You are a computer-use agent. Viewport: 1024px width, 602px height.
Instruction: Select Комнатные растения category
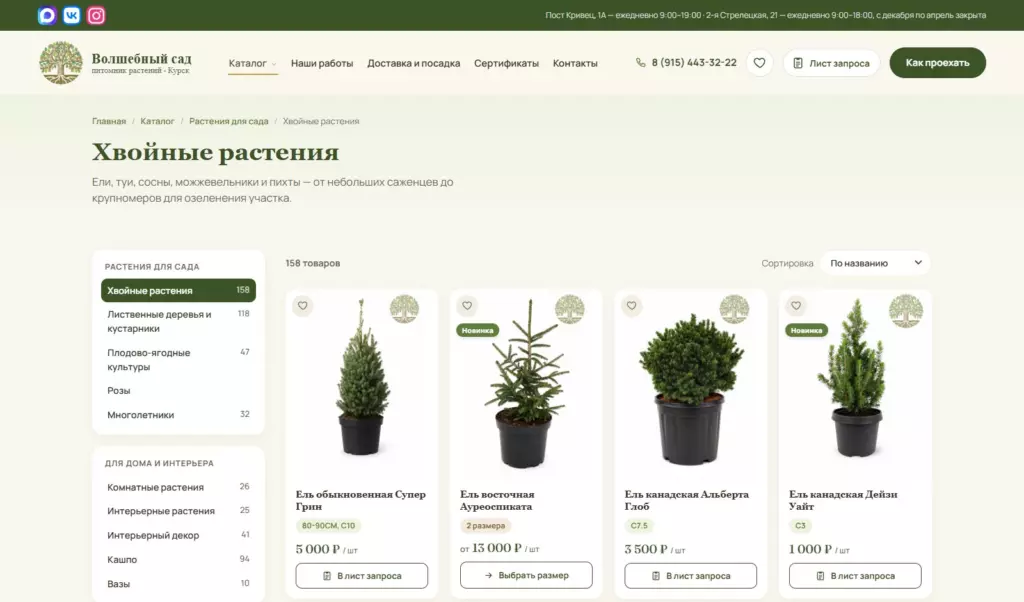[178, 487]
